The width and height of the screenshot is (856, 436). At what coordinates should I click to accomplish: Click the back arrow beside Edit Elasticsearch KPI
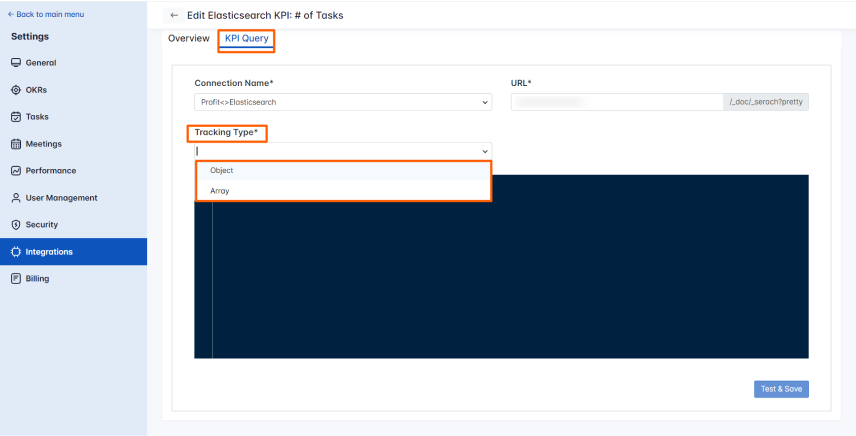point(174,15)
